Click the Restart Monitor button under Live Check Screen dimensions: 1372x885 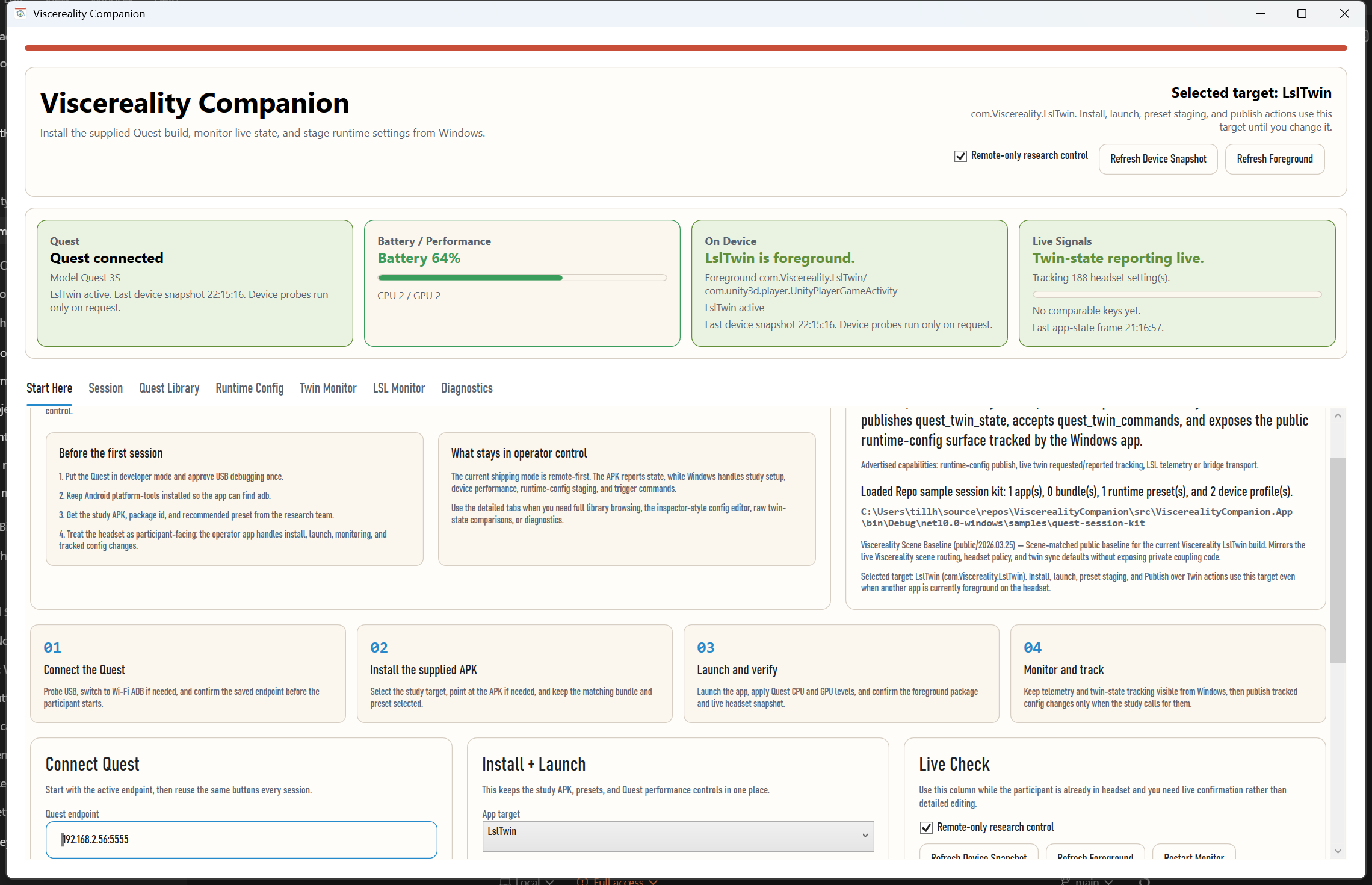[1194, 852]
